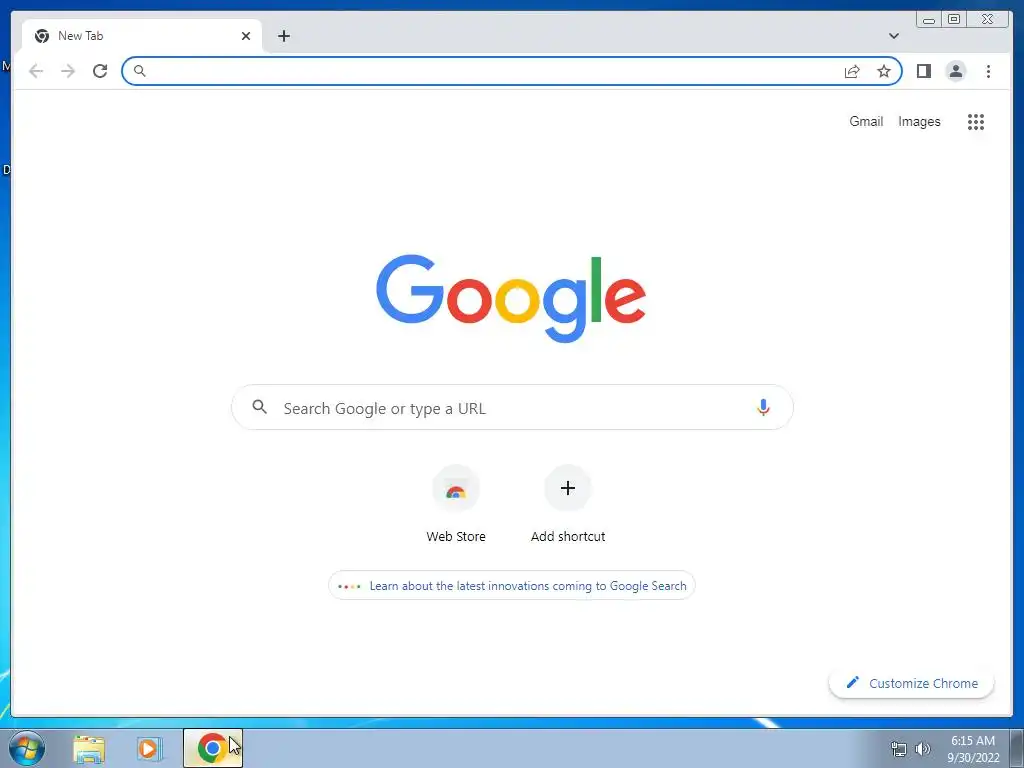This screenshot has height=768, width=1024.
Task: Open the Images link
Action: click(919, 121)
